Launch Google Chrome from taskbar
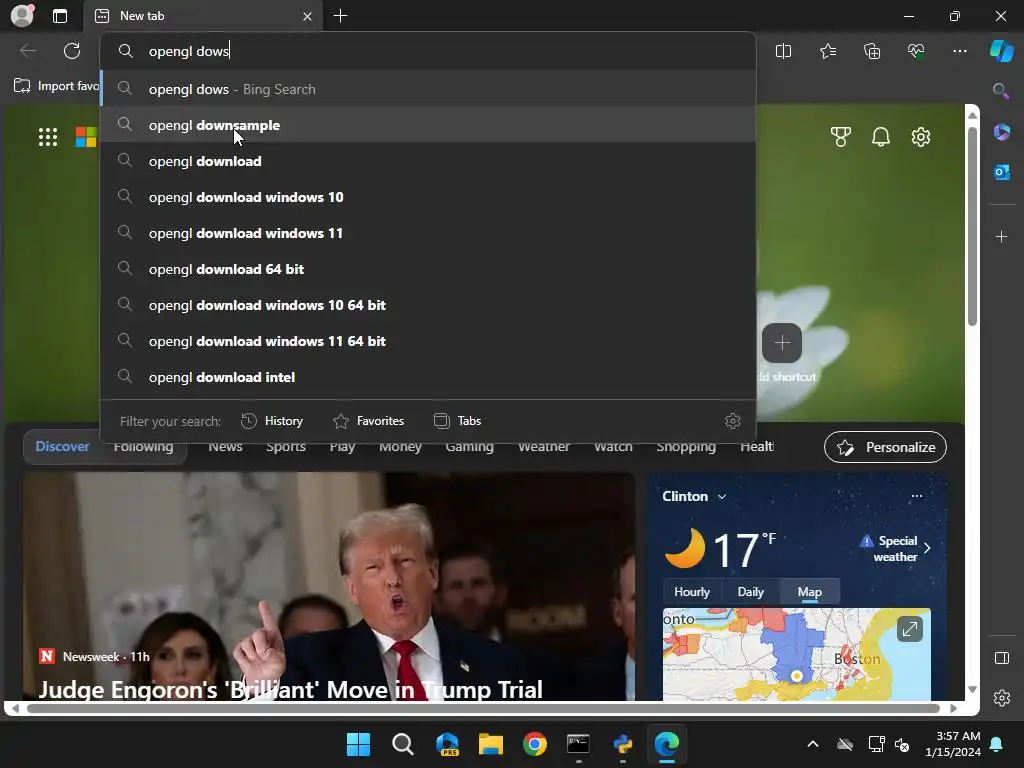This screenshot has height=768, width=1024. click(534, 744)
